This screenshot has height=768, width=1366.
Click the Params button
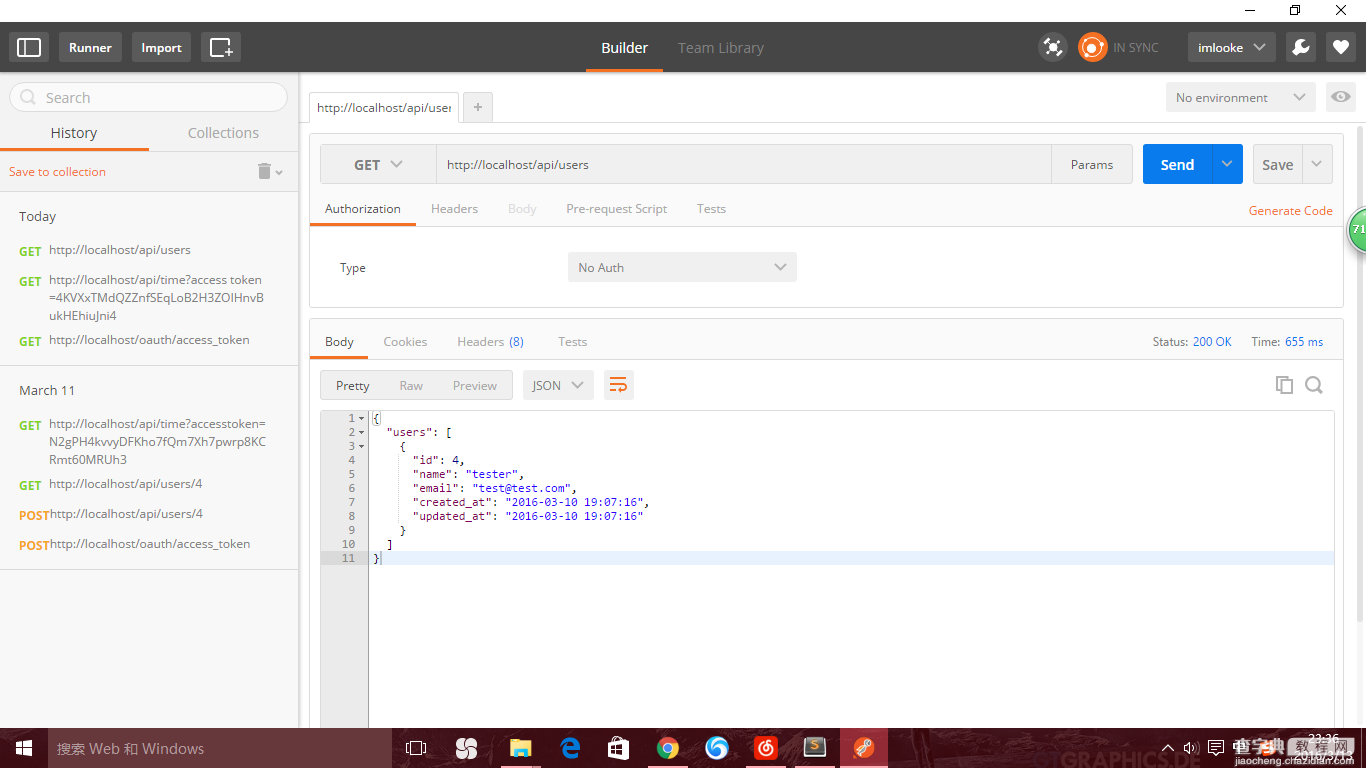(1091, 164)
